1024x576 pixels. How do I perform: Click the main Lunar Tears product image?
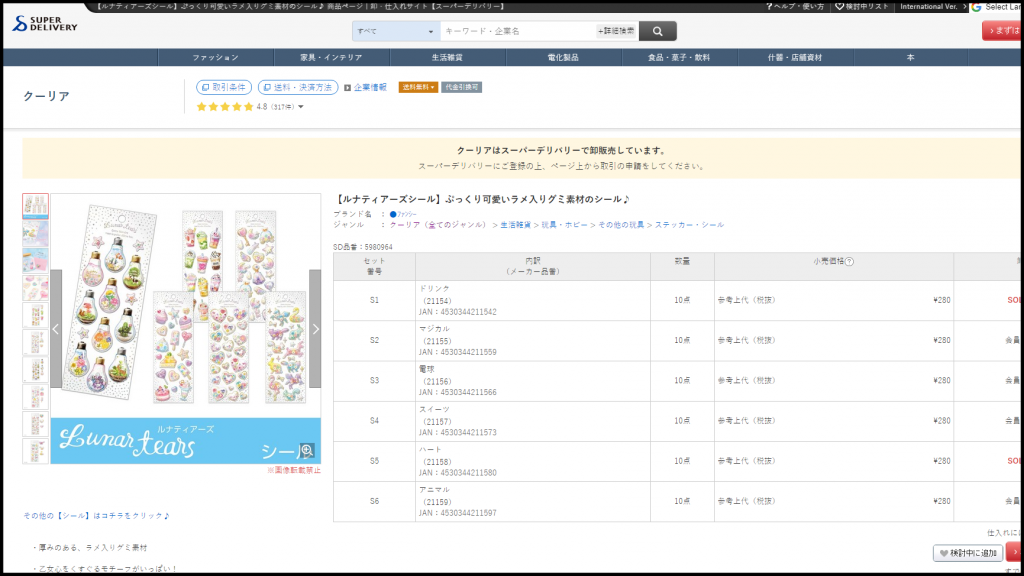click(x=186, y=328)
